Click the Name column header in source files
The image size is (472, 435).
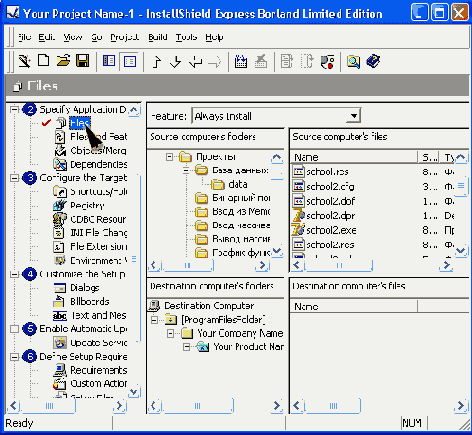pyautogui.click(x=354, y=157)
